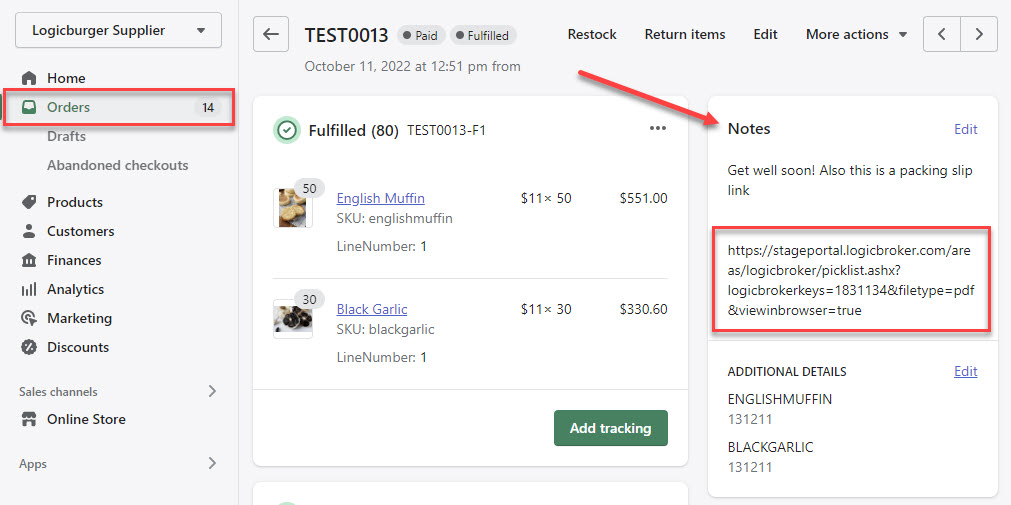Click the Analytics bar chart icon
This screenshot has height=505, width=1011.
pyautogui.click(x=29, y=289)
